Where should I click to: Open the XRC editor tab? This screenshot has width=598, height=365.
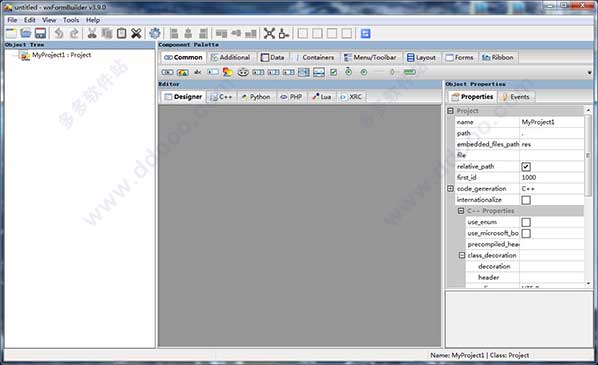[x=351, y=97]
